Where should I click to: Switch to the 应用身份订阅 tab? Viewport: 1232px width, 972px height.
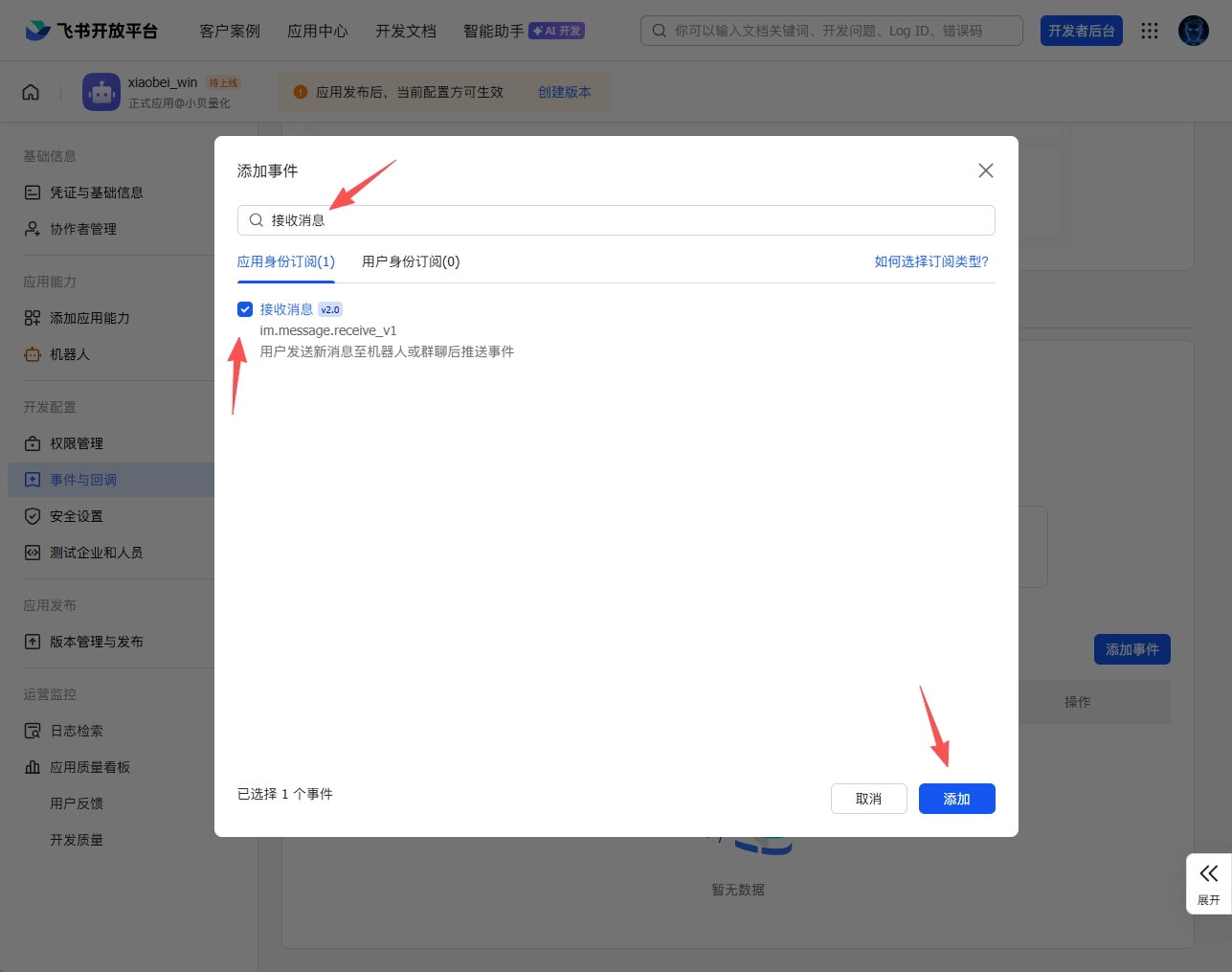coord(285,260)
